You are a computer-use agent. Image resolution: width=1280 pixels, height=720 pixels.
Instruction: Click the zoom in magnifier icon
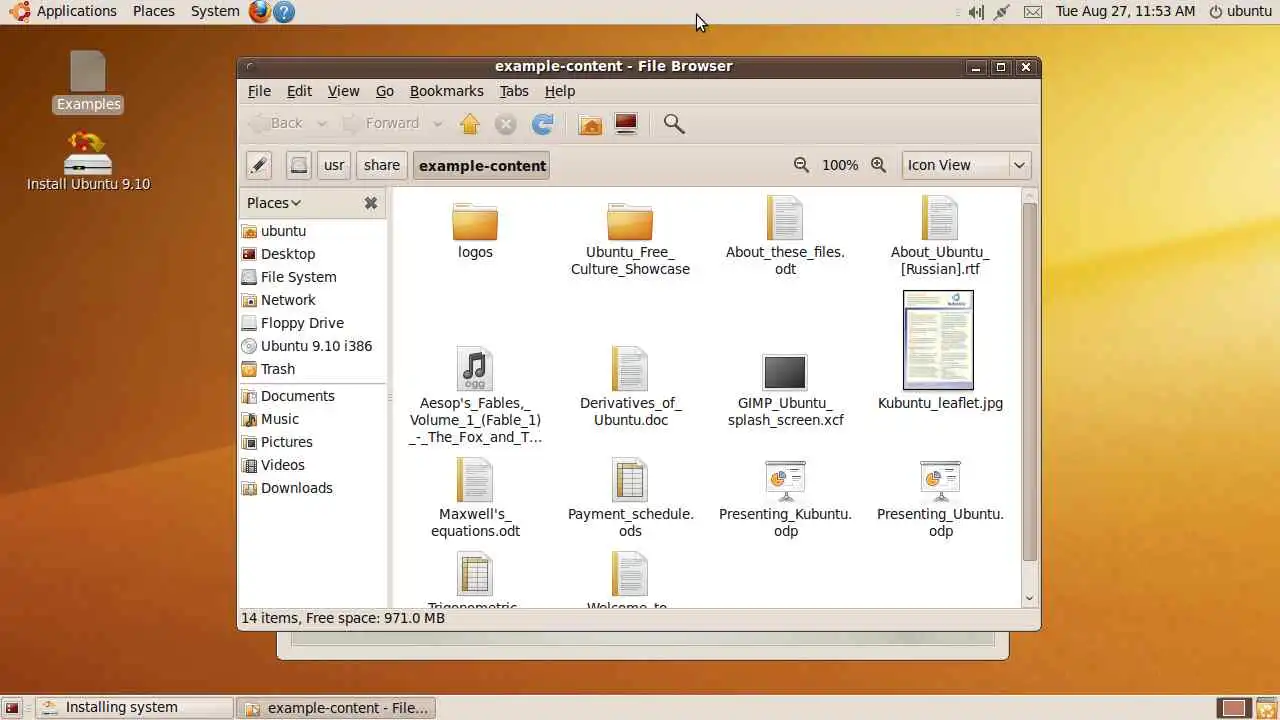pyautogui.click(x=879, y=165)
